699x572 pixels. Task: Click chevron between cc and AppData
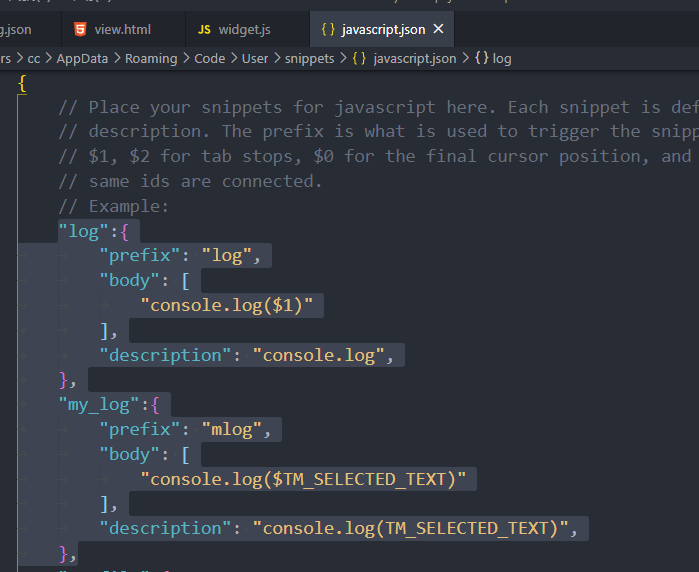48,58
